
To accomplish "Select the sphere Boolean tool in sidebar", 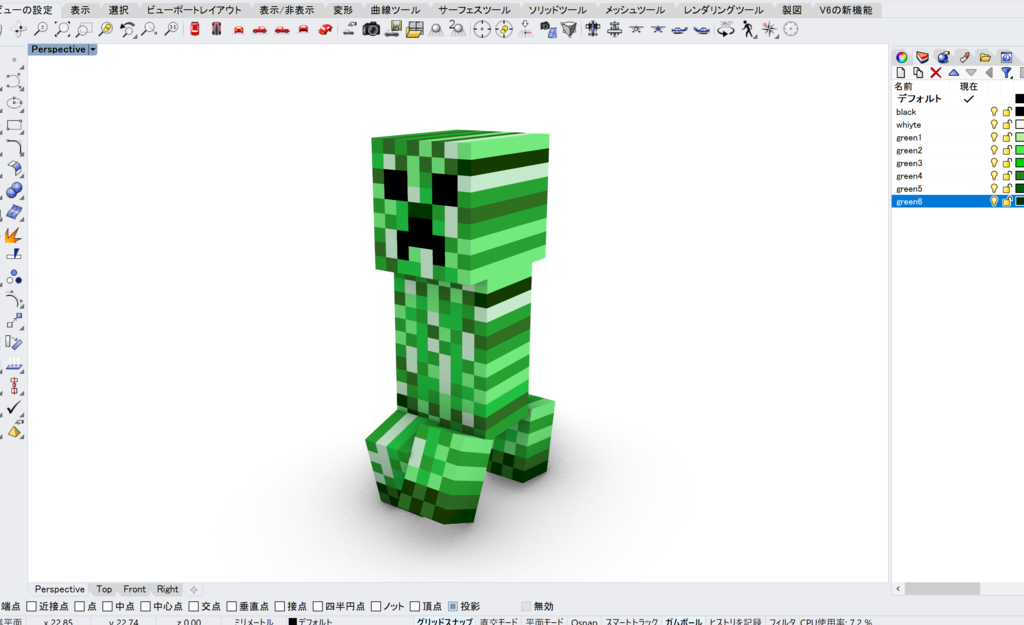I will [x=14, y=190].
